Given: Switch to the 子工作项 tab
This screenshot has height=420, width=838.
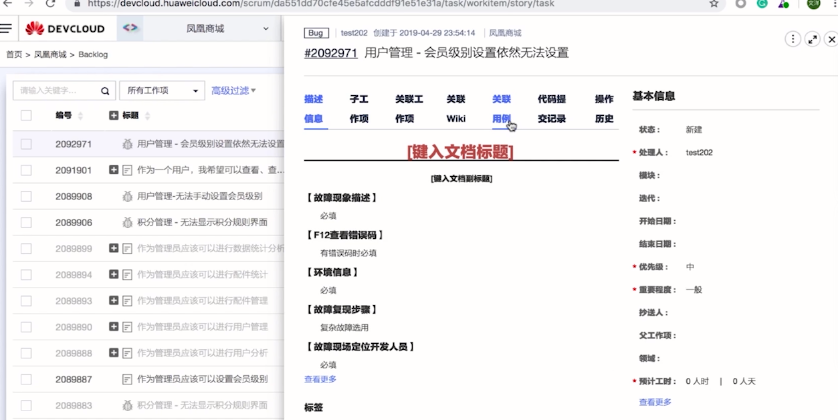Looking at the screenshot, I should coord(359,109).
